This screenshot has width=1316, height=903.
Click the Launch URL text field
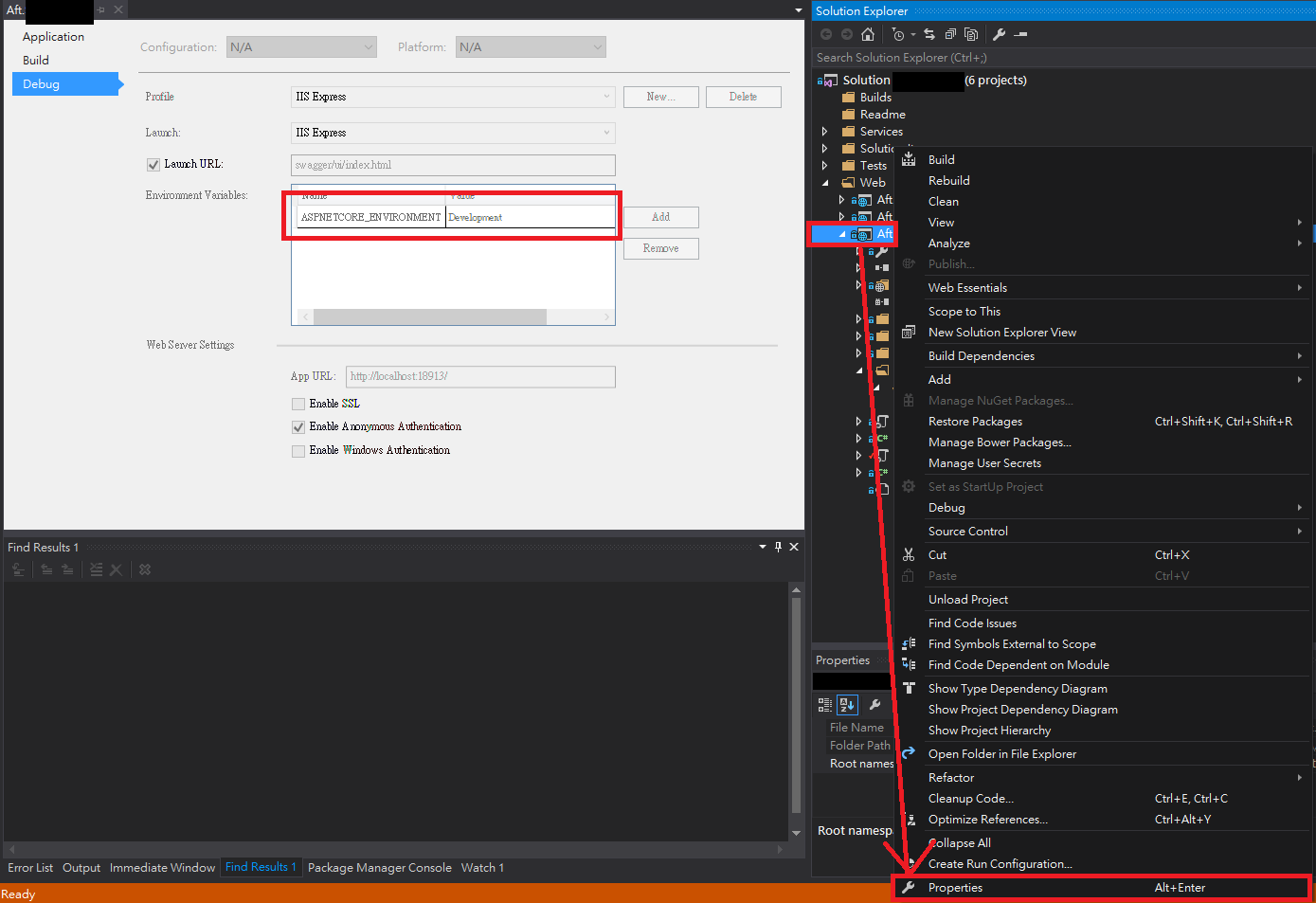point(453,165)
